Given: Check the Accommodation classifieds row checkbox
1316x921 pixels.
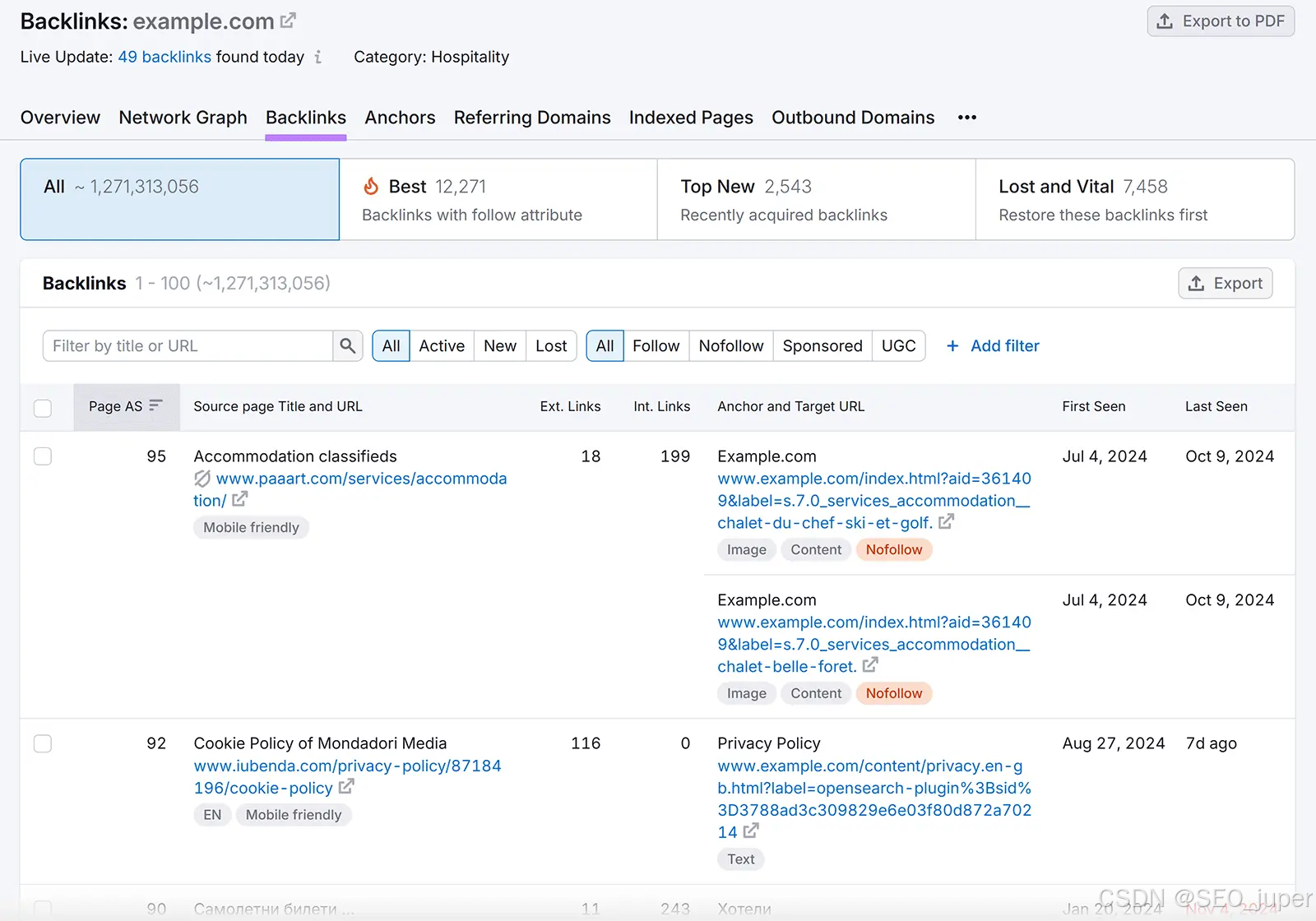Looking at the screenshot, I should pos(43,456).
